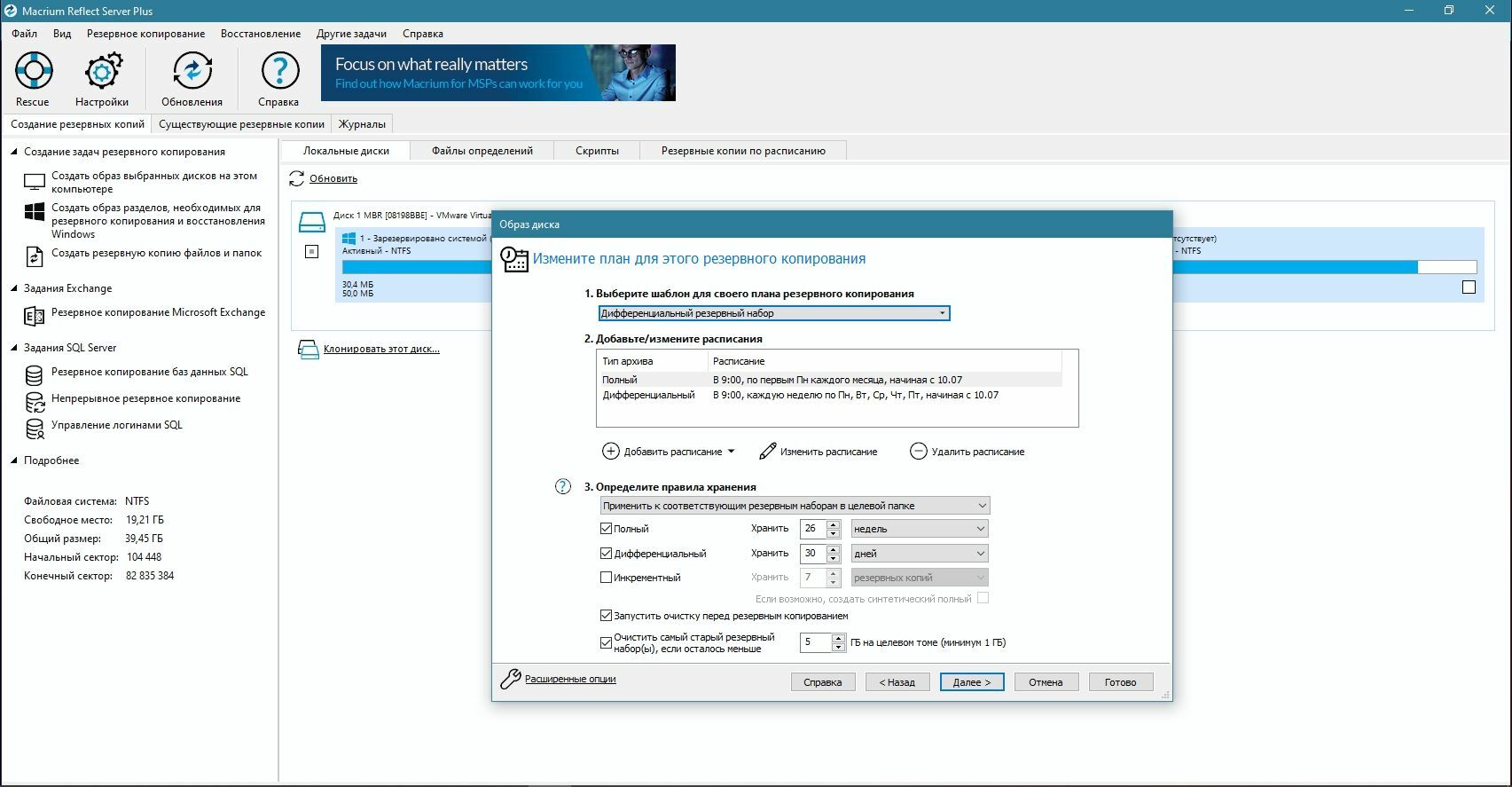The height and width of the screenshot is (787, 1512).
Task: Click the plus icon to add schedule
Action: [610, 452]
